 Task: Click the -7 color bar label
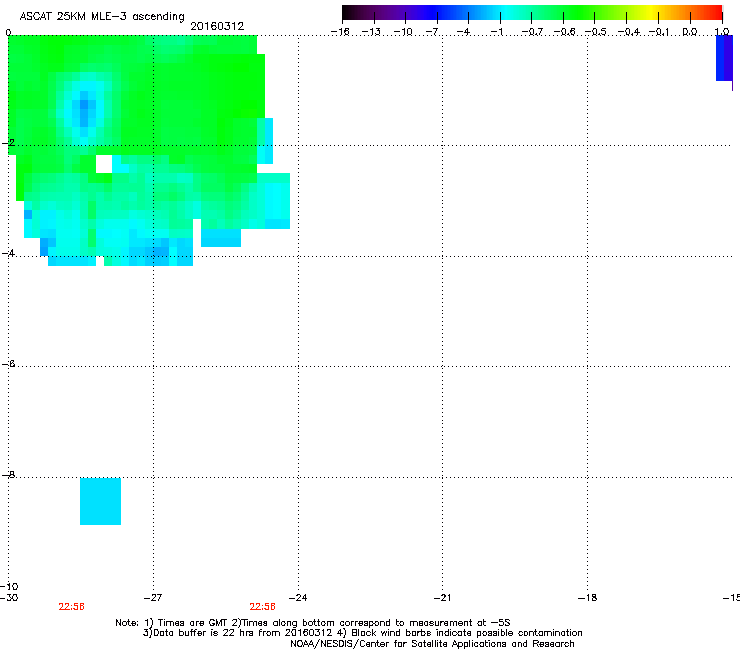pos(432,32)
